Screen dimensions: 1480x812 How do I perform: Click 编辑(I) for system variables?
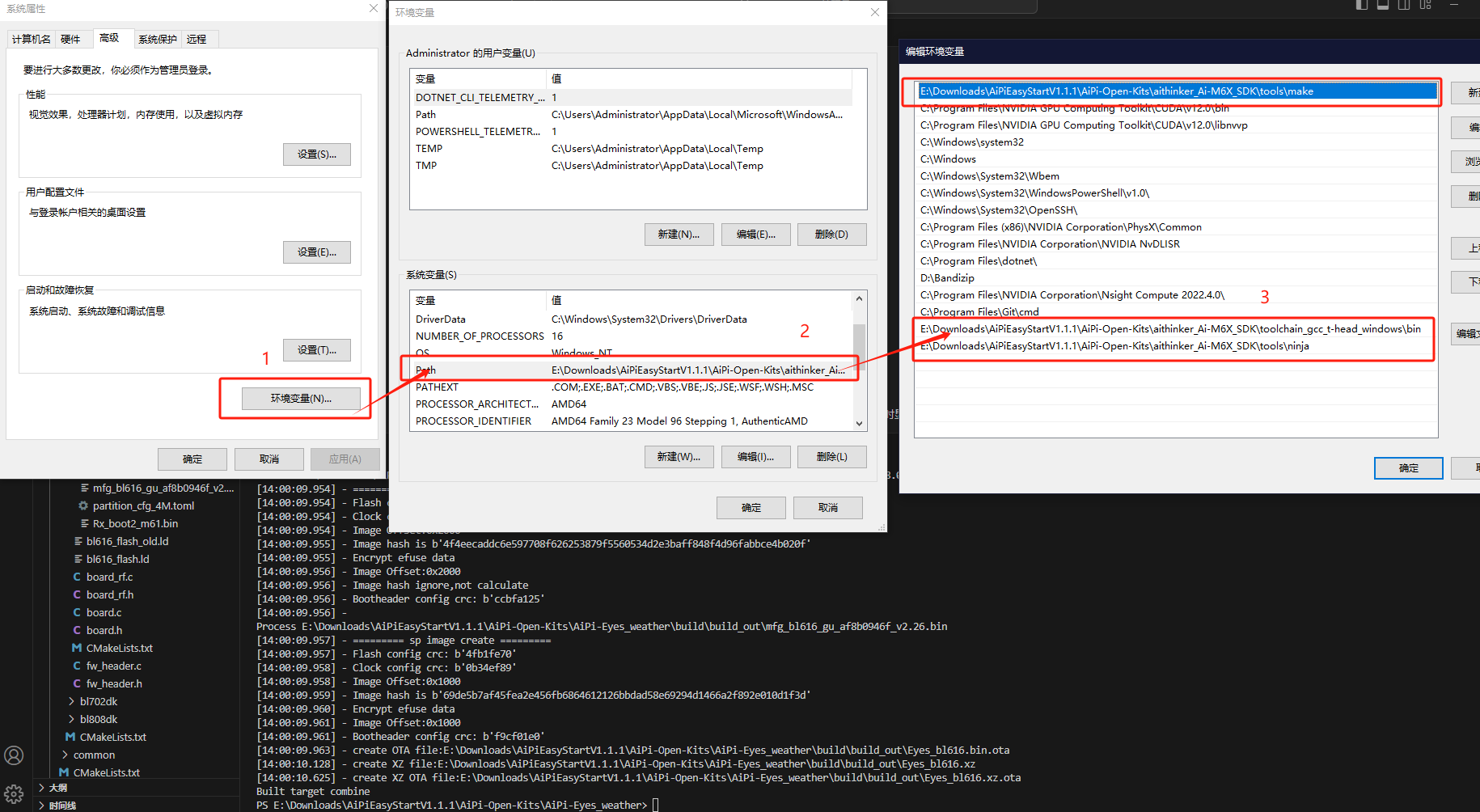pos(756,457)
